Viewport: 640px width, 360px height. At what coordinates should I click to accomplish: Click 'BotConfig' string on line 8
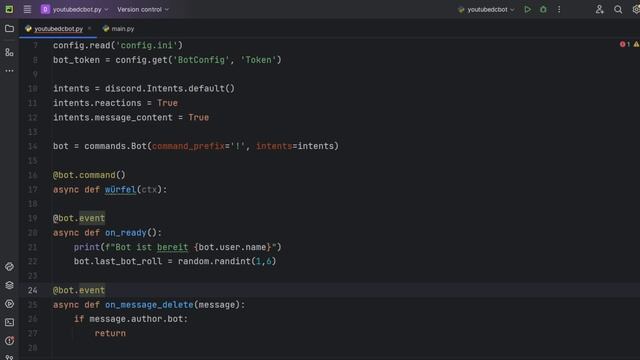click(x=201, y=60)
